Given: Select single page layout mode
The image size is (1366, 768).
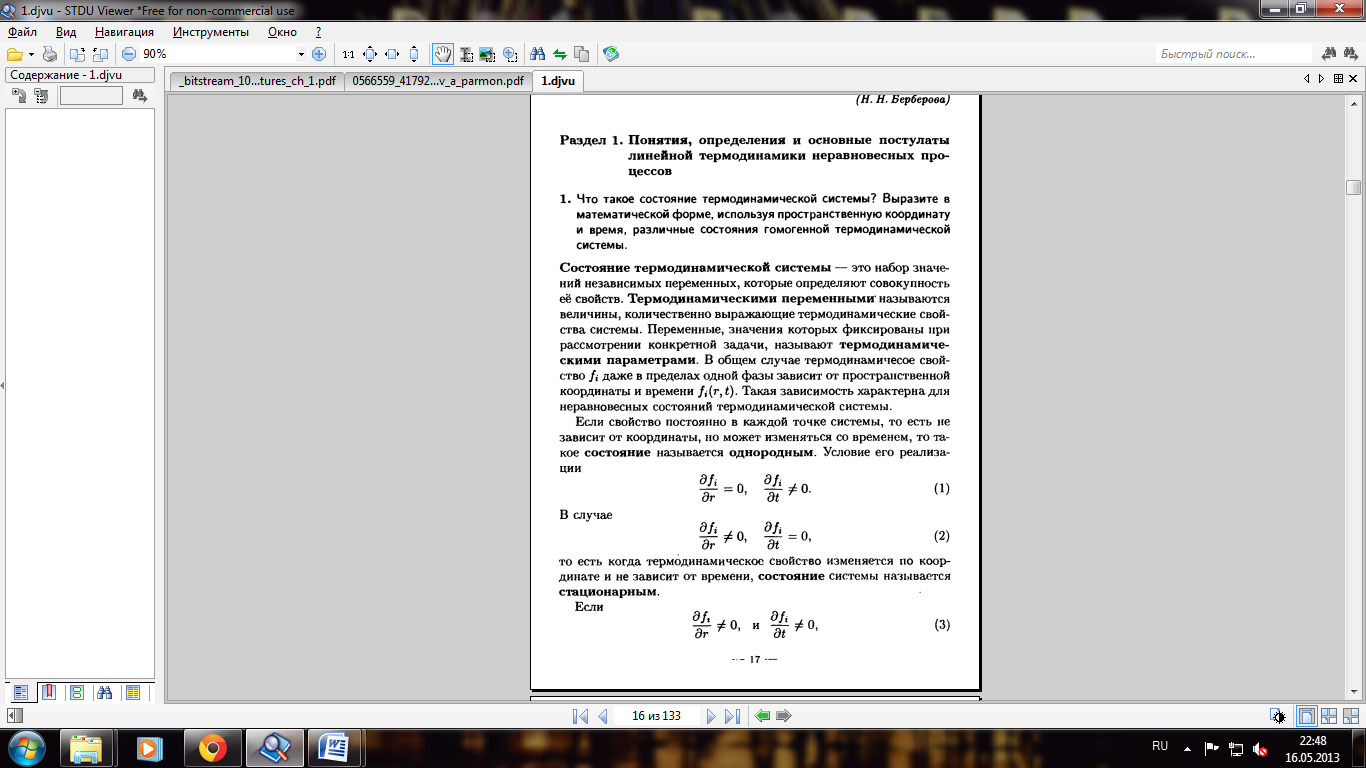Looking at the screenshot, I should coord(1306,716).
